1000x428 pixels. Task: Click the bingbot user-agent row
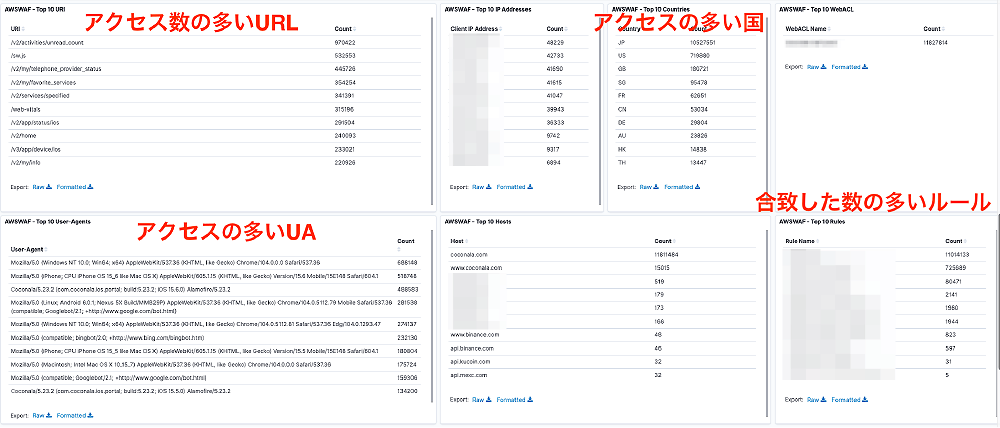tap(215, 337)
